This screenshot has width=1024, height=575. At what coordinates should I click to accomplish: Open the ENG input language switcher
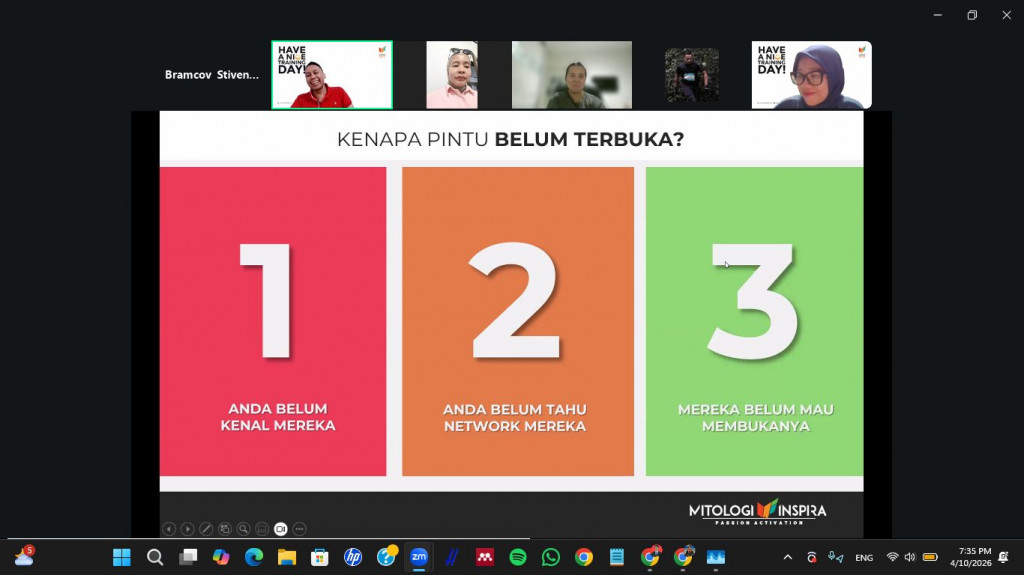pos(864,557)
